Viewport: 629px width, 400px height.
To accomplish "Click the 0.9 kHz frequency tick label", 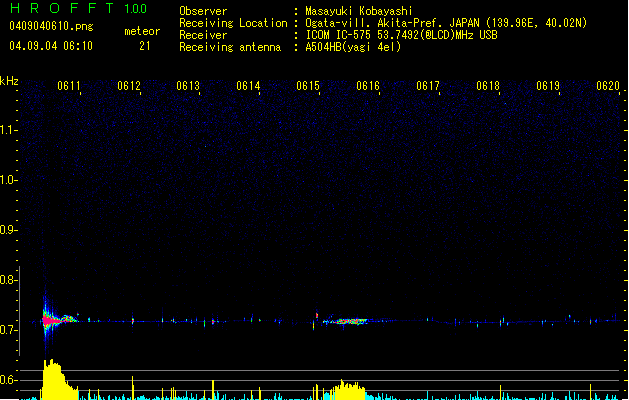I will point(8,230).
